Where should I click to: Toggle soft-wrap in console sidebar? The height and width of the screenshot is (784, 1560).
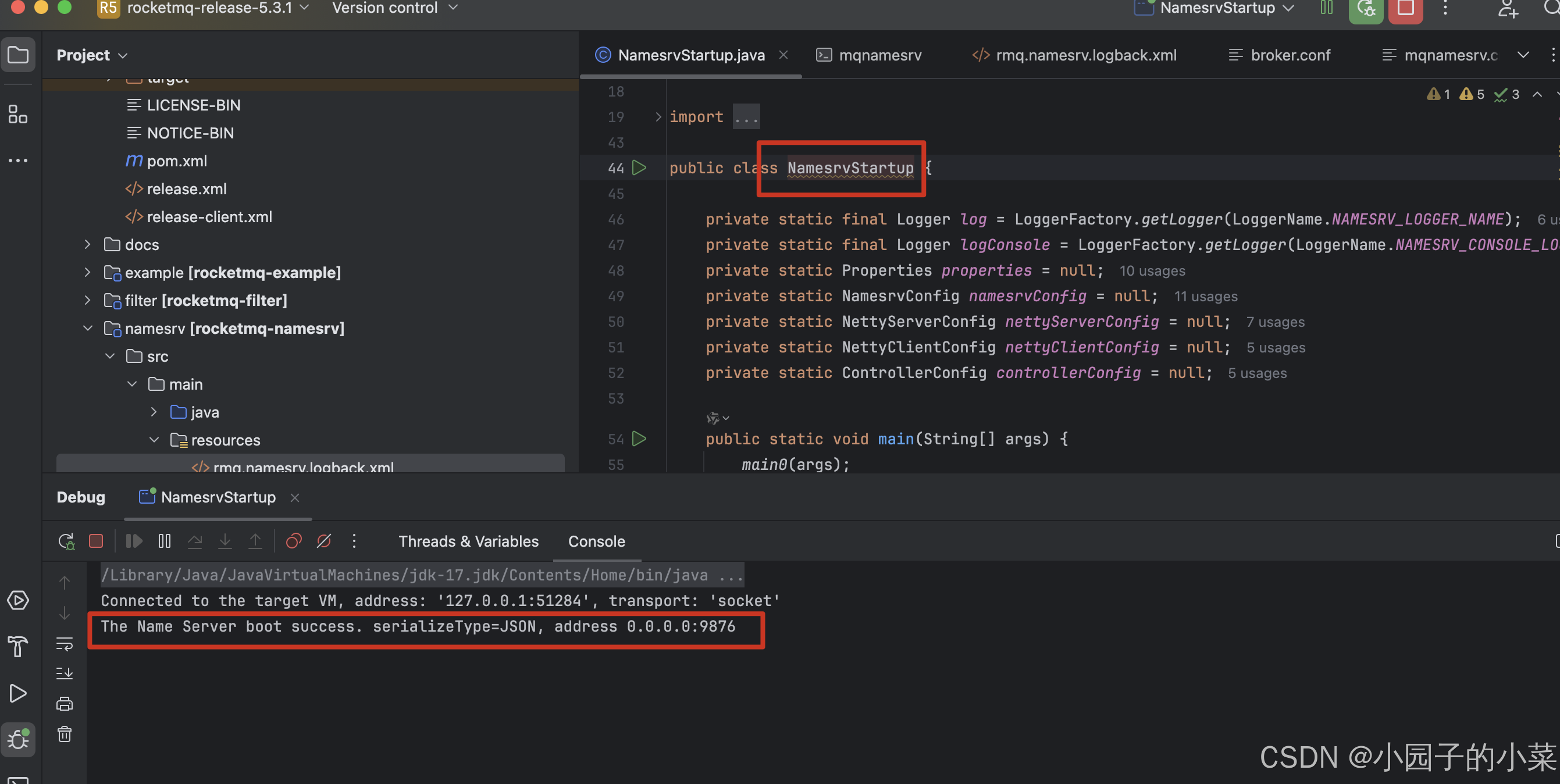coord(64,644)
